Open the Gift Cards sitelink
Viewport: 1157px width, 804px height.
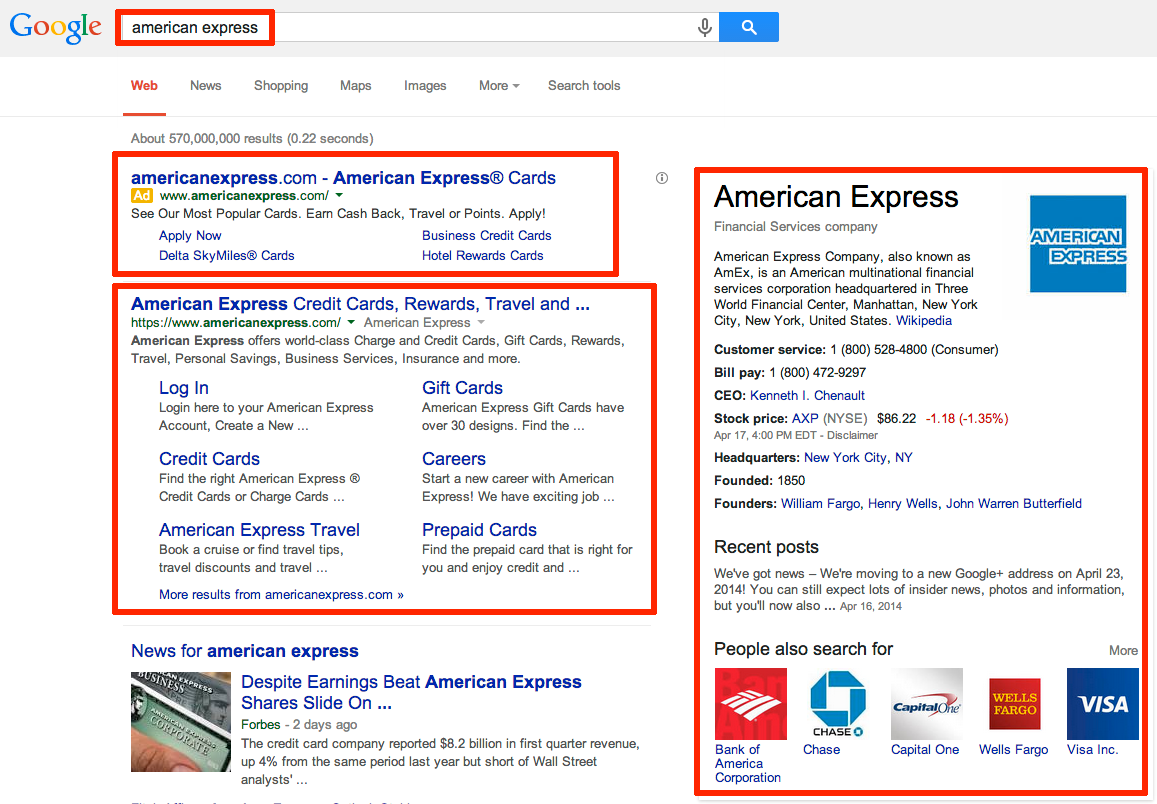point(462,388)
